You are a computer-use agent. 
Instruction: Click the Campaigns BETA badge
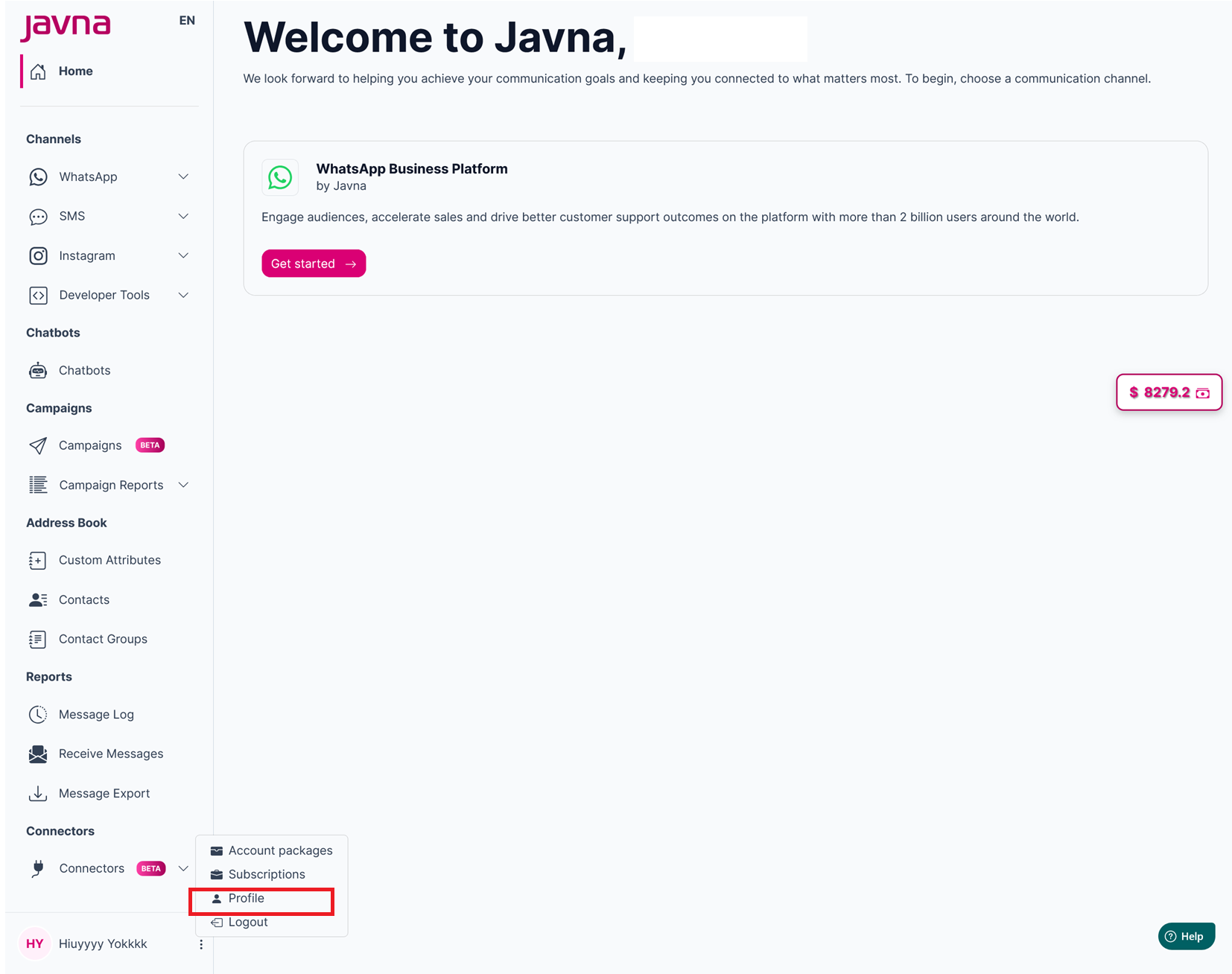150,445
